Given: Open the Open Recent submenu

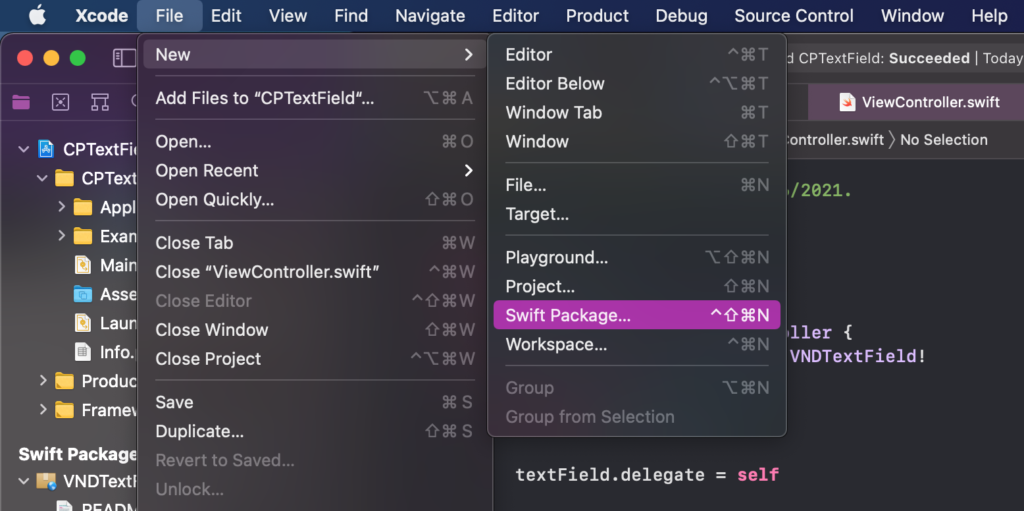Looking at the screenshot, I should point(314,171).
